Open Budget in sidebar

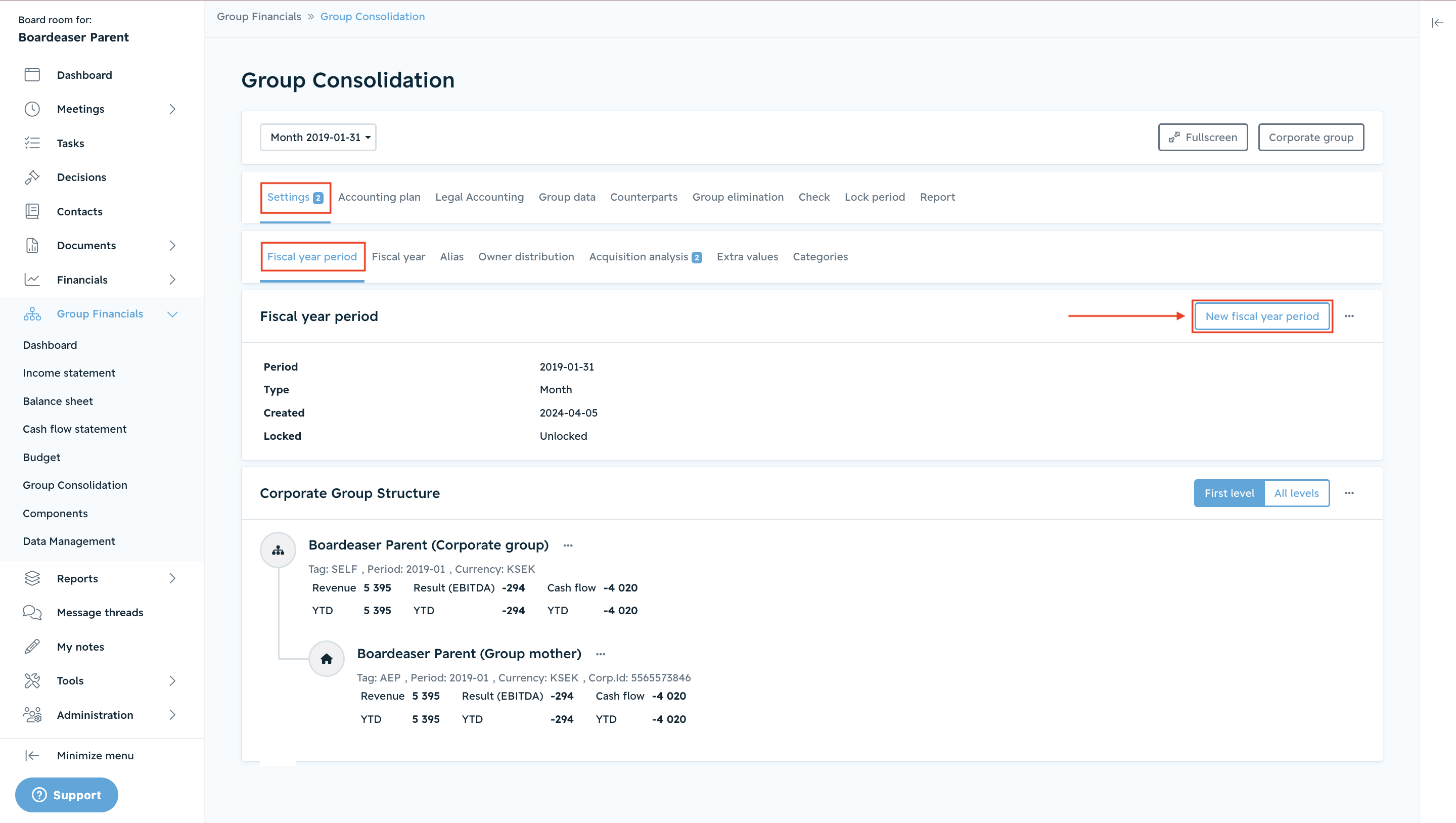click(x=41, y=458)
